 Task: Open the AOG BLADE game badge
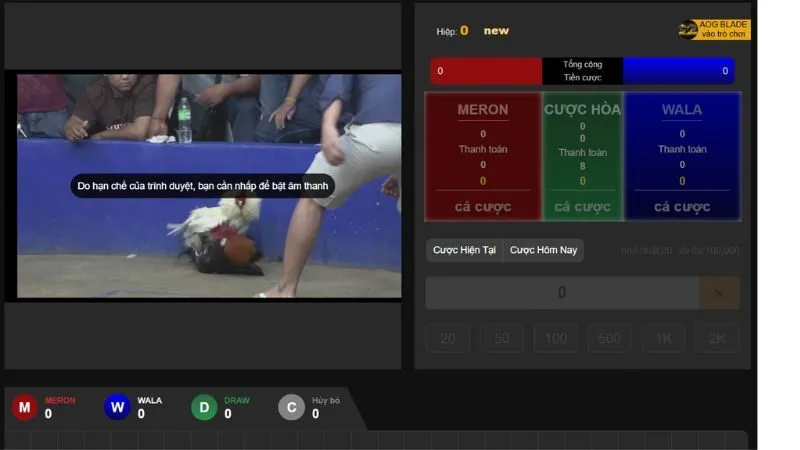tap(714, 30)
